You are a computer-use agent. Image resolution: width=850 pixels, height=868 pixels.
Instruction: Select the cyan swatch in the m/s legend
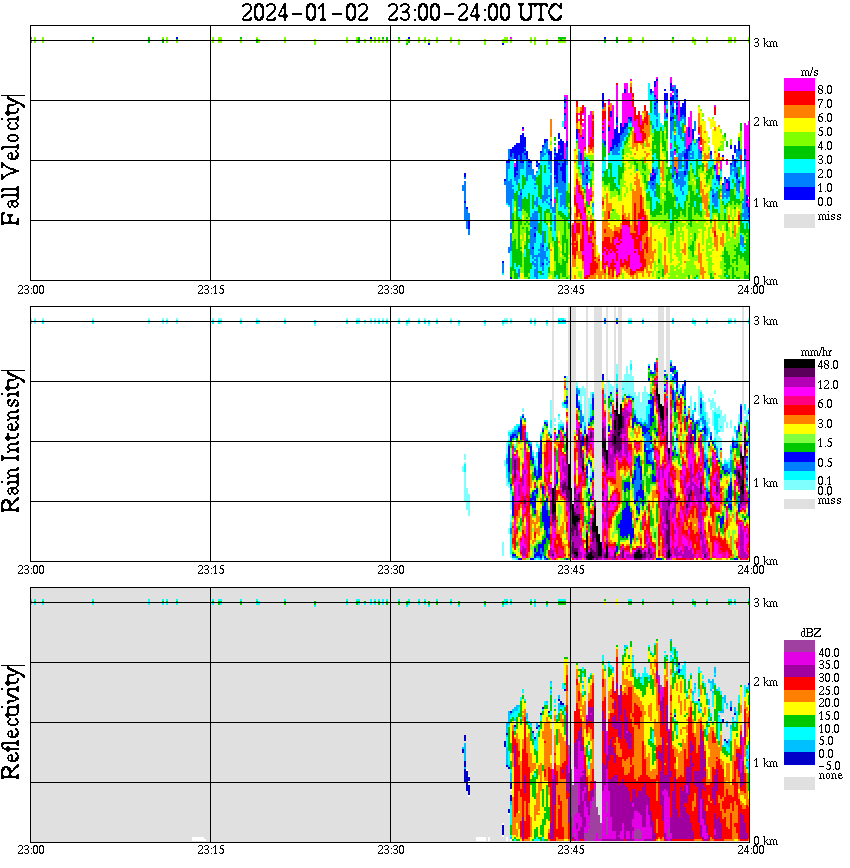(799, 166)
